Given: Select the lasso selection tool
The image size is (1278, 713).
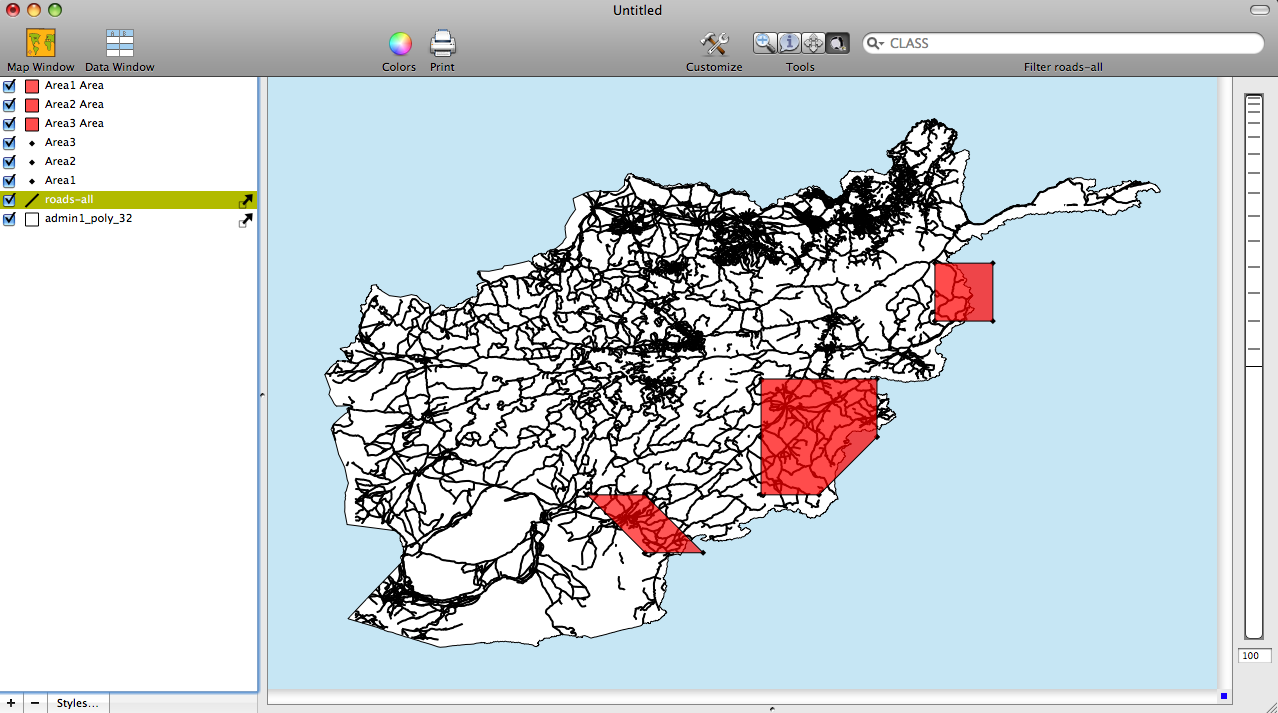Looking at the screenshot, I should tap(837, 43).
